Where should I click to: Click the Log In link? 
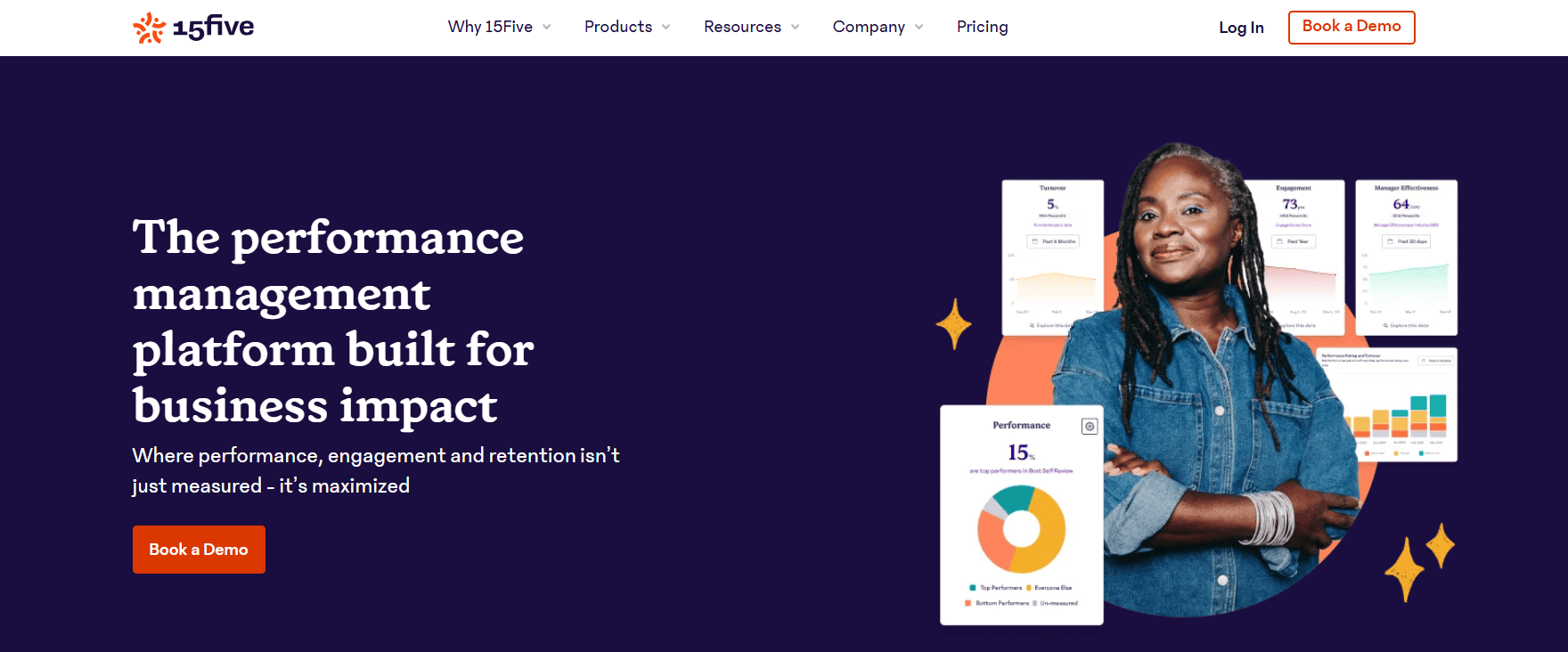point(1241,28)
